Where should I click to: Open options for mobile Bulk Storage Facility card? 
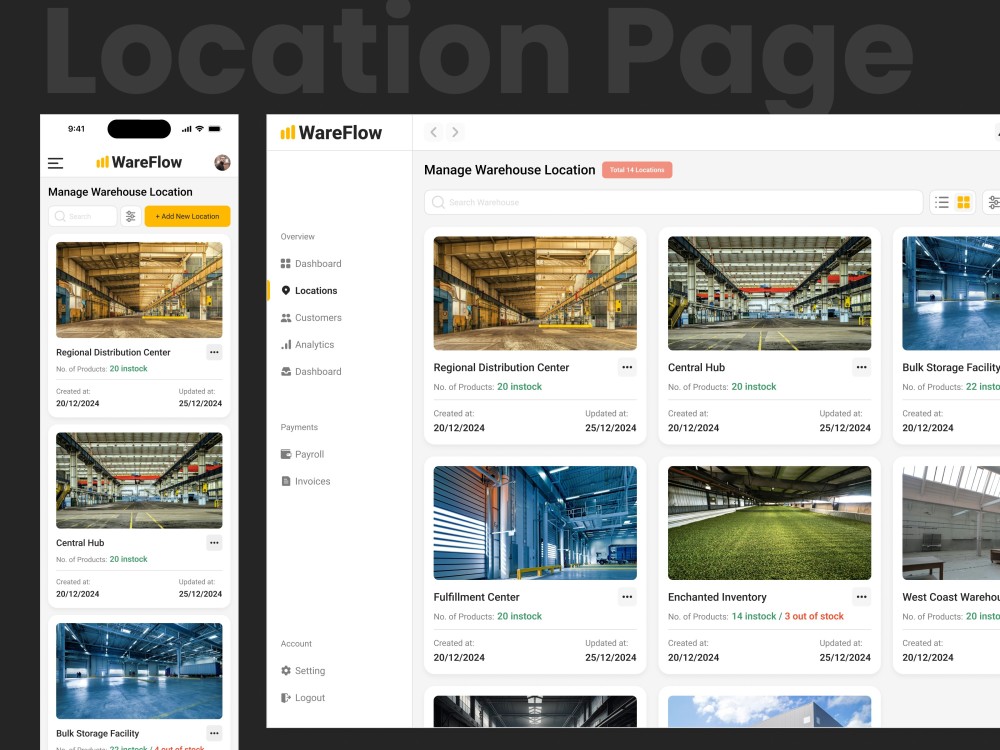point(214,733)
